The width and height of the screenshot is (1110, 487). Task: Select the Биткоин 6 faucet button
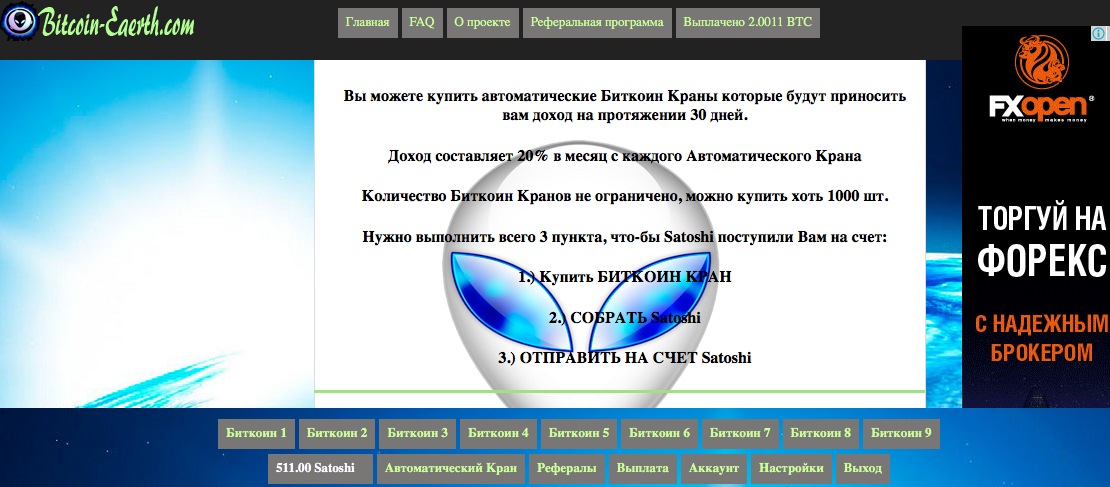pos(659,433)
